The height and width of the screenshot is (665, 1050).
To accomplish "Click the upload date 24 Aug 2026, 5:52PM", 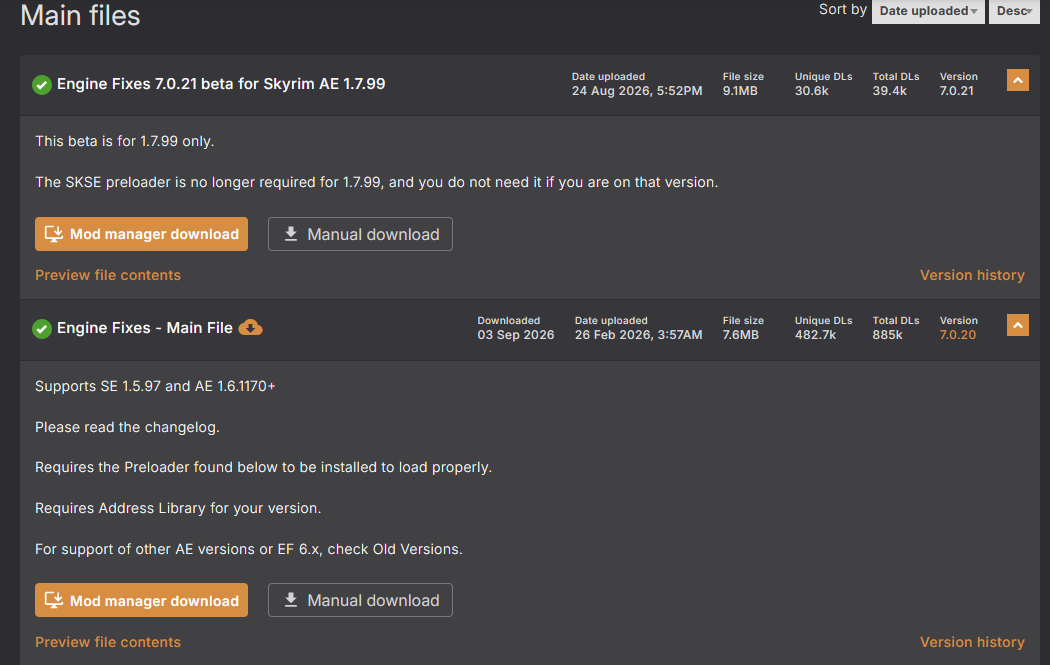I will pyautogui.click(x=637, y=90).
